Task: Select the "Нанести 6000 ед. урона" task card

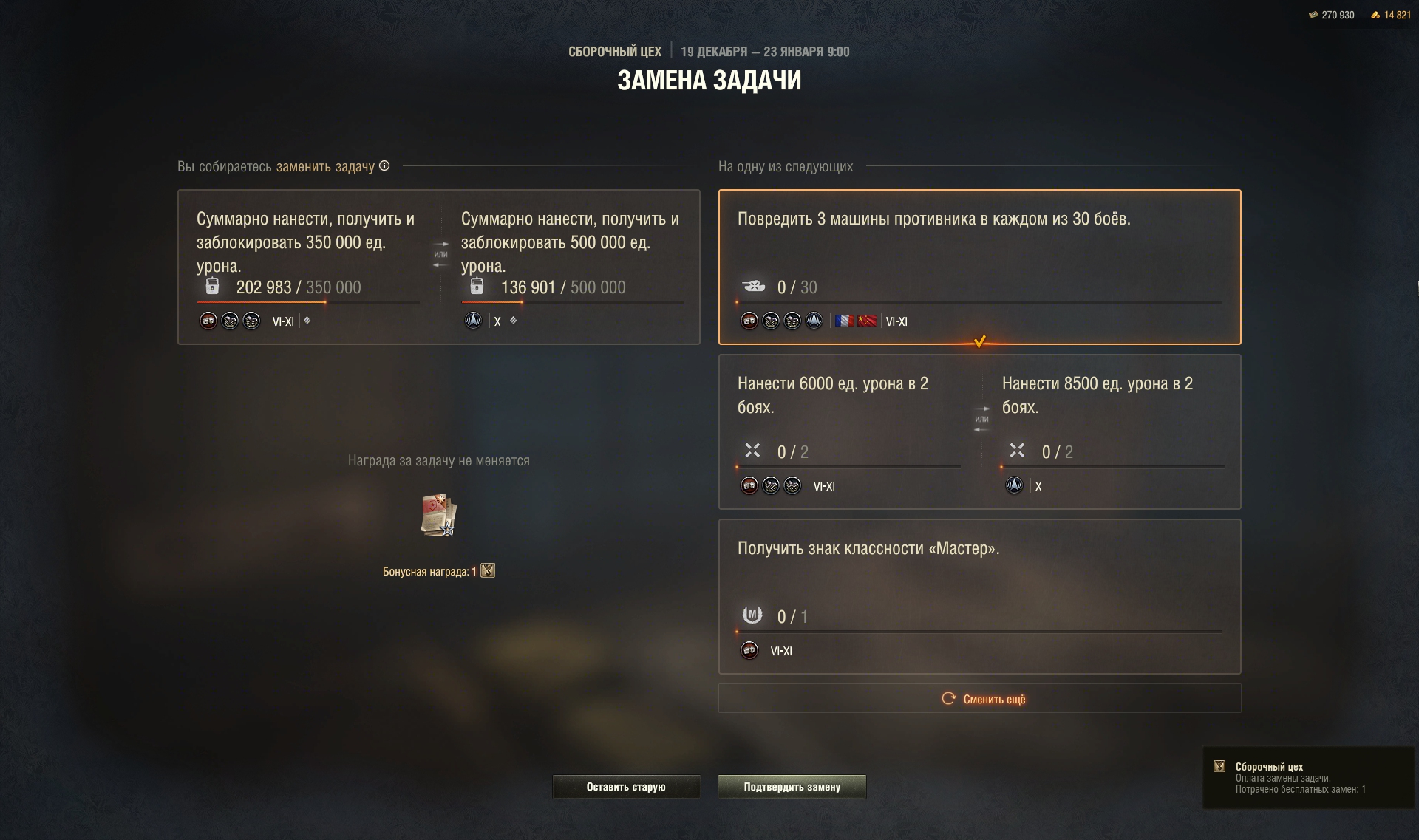Action: point(848,432)
